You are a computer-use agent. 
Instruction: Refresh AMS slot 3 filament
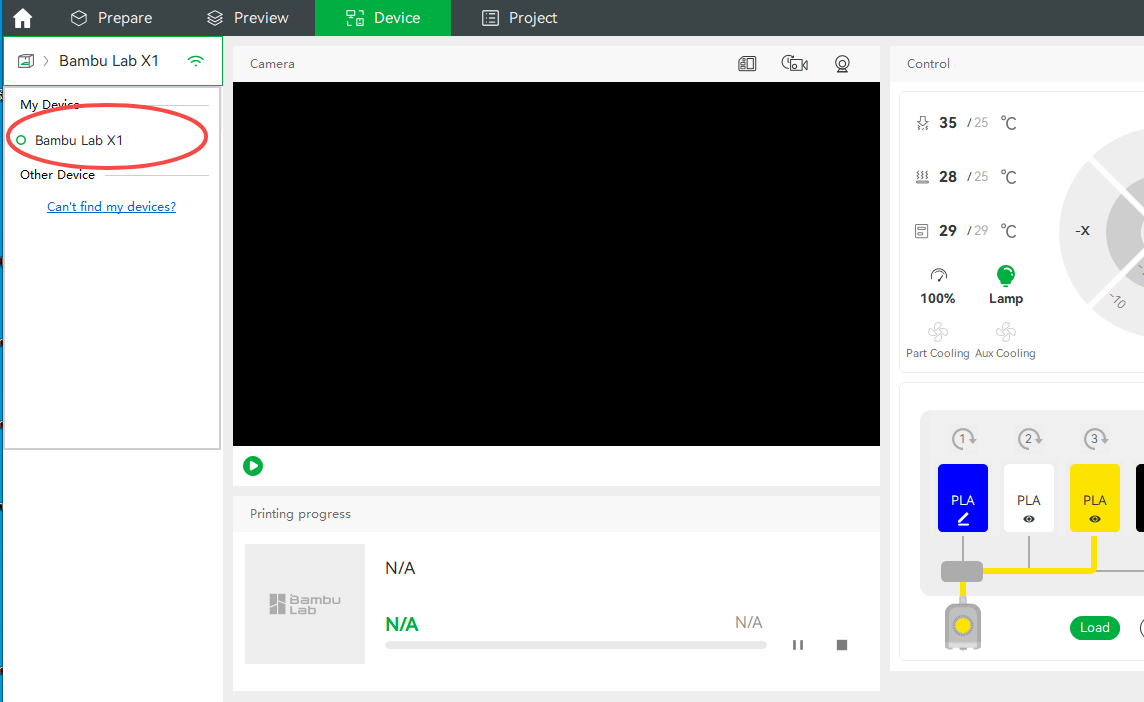(1095, 439)
